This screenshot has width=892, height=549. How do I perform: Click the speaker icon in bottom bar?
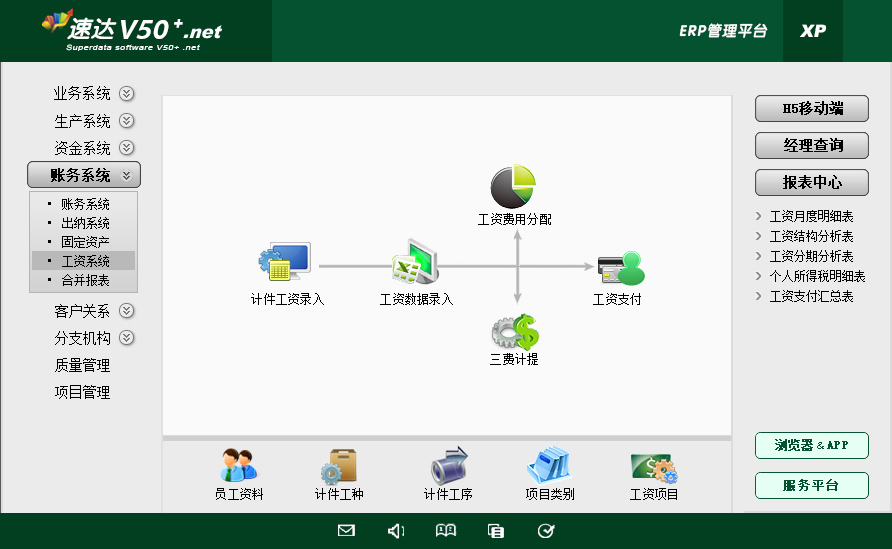pos(396,531)
